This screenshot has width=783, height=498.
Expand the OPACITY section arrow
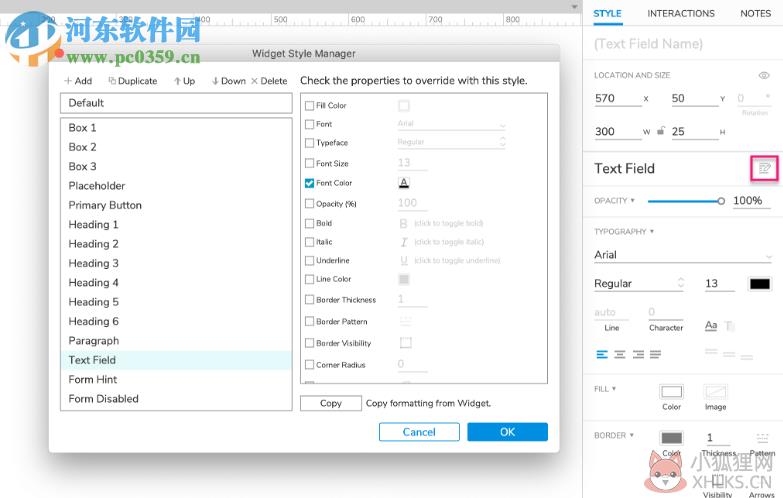click(633, 200)
